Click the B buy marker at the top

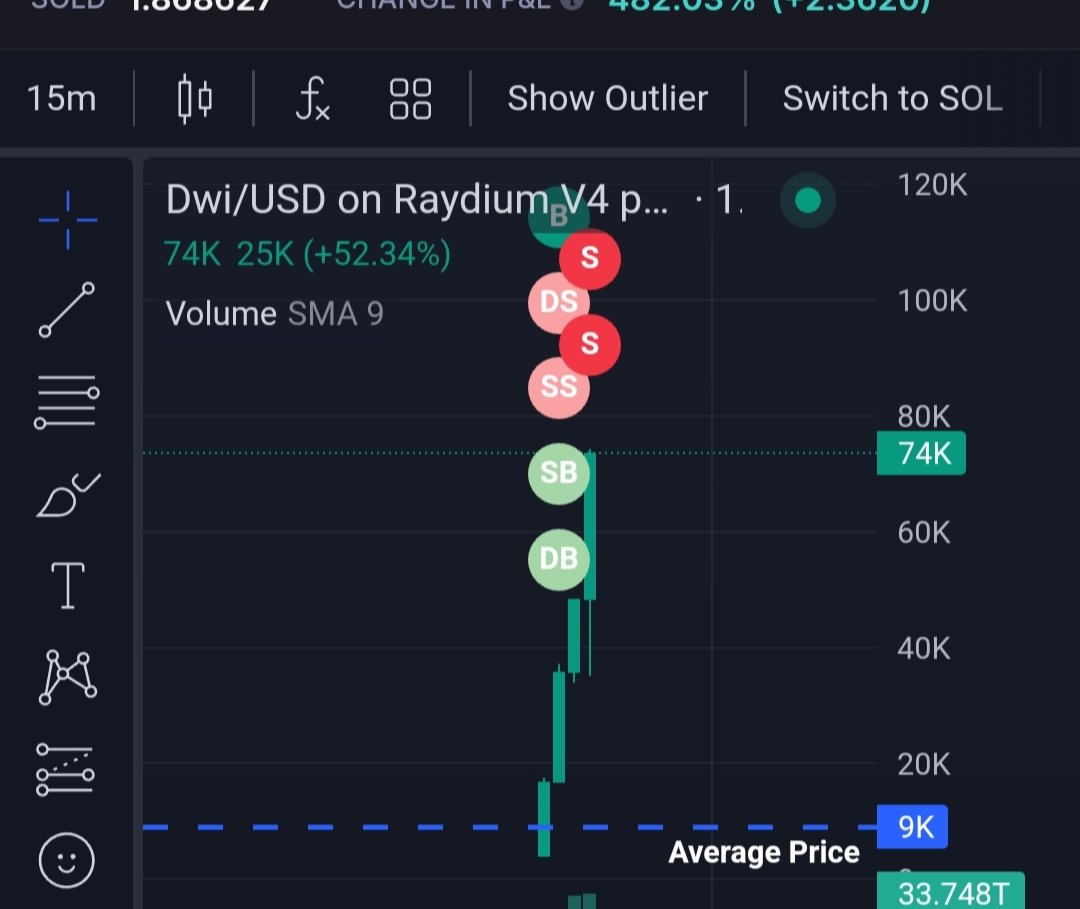tap(559, 218)
